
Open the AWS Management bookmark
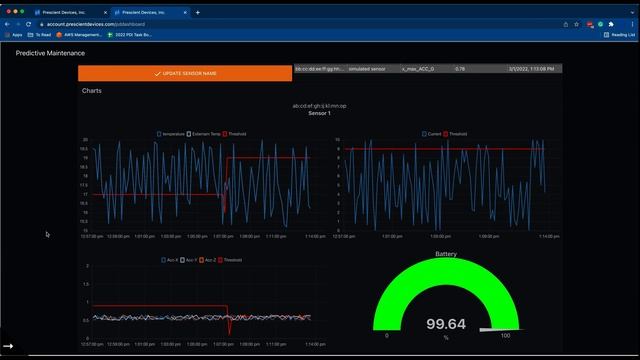pyautogui.click(x=79, y=35)
